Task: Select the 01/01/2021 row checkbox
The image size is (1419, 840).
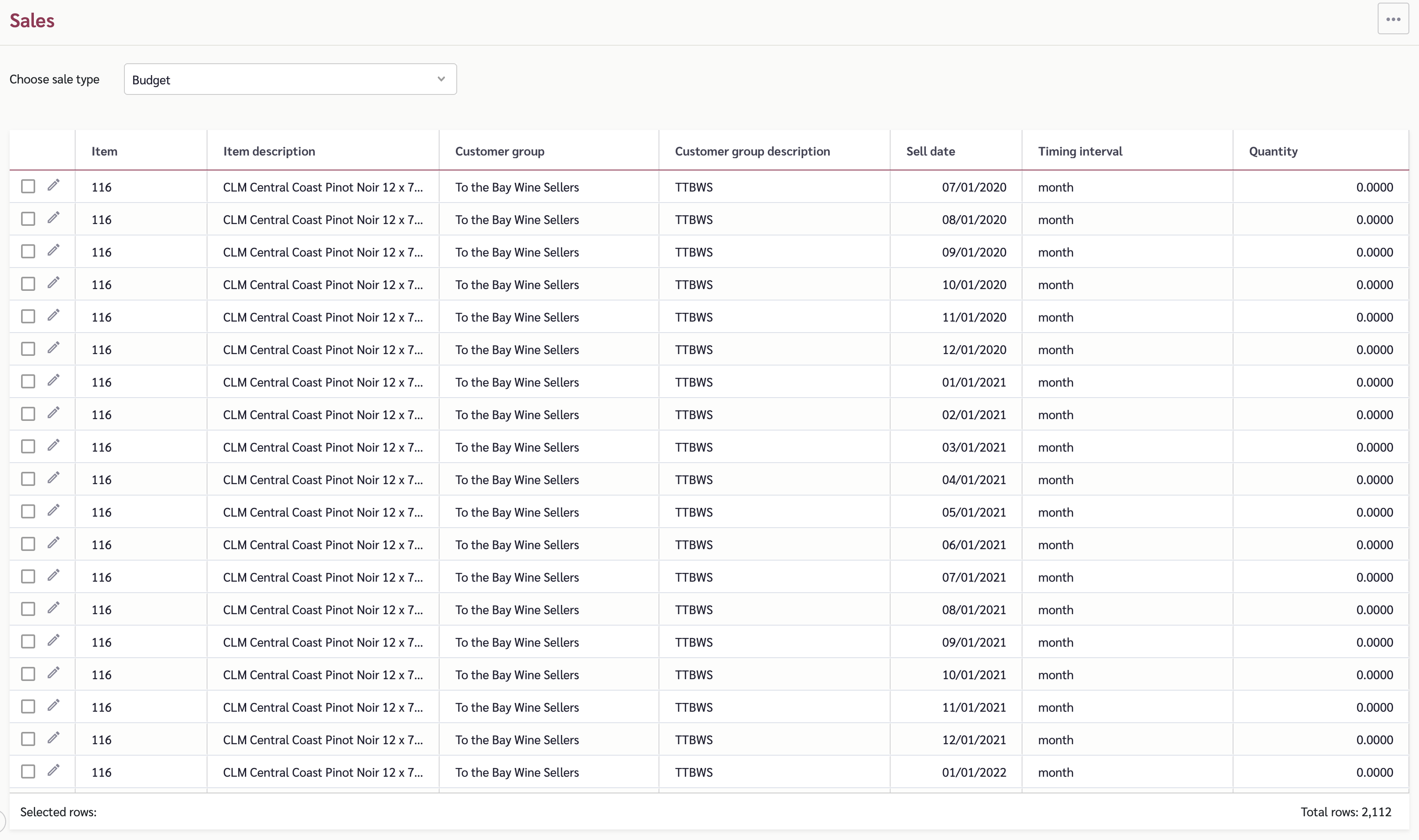Action: coord(28,381)
